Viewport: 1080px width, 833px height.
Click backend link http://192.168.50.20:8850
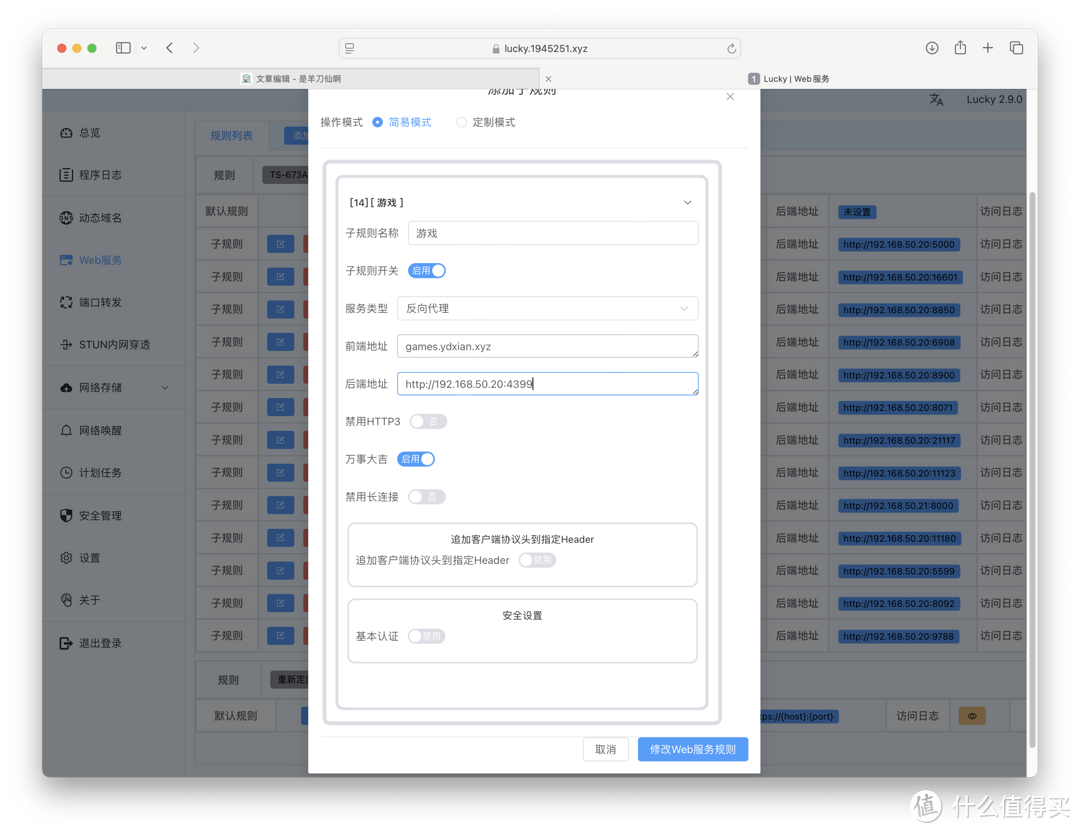(x=899, y=310)
